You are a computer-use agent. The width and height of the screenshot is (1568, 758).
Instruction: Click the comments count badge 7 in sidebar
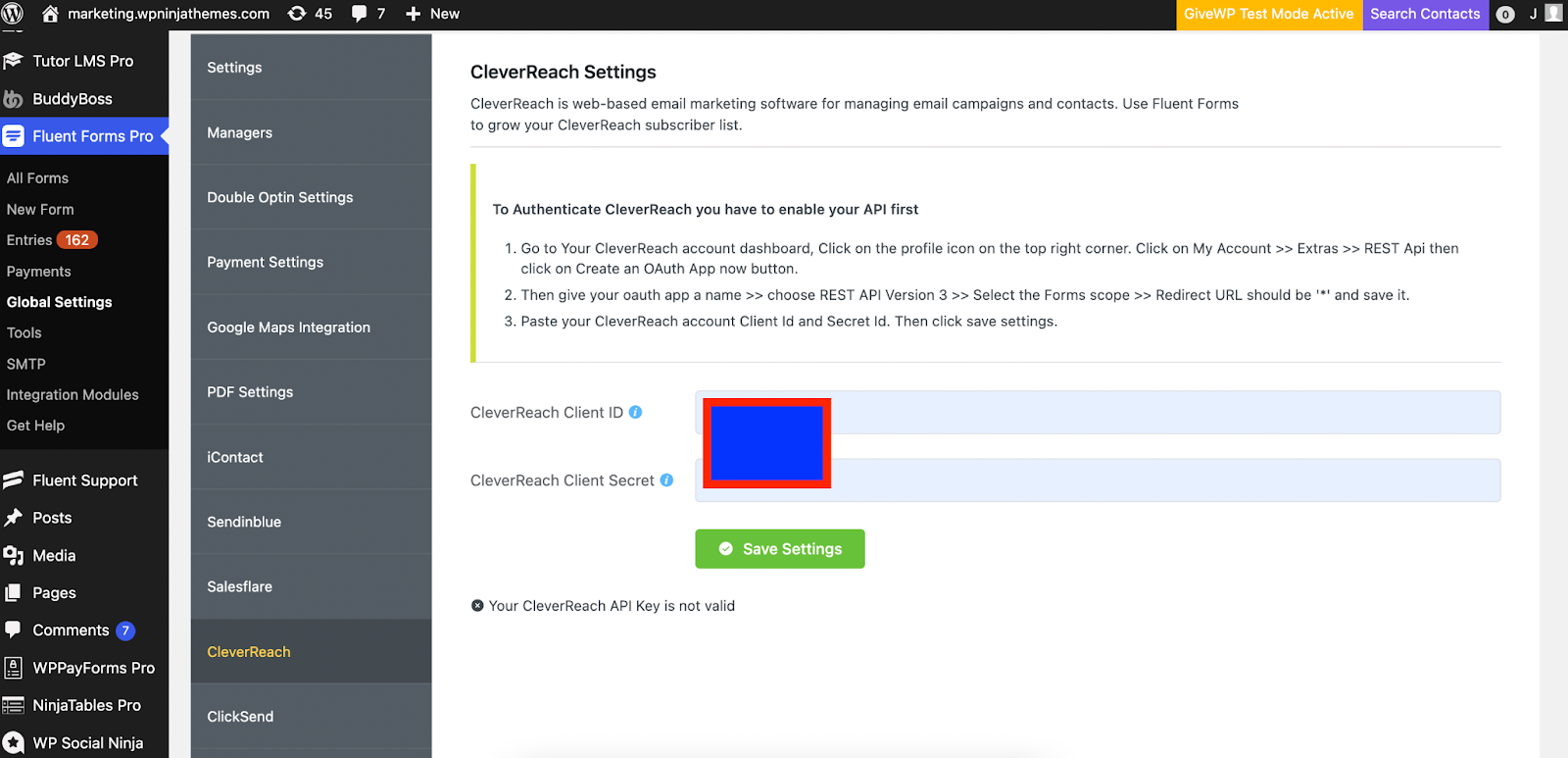pos(125,631)
